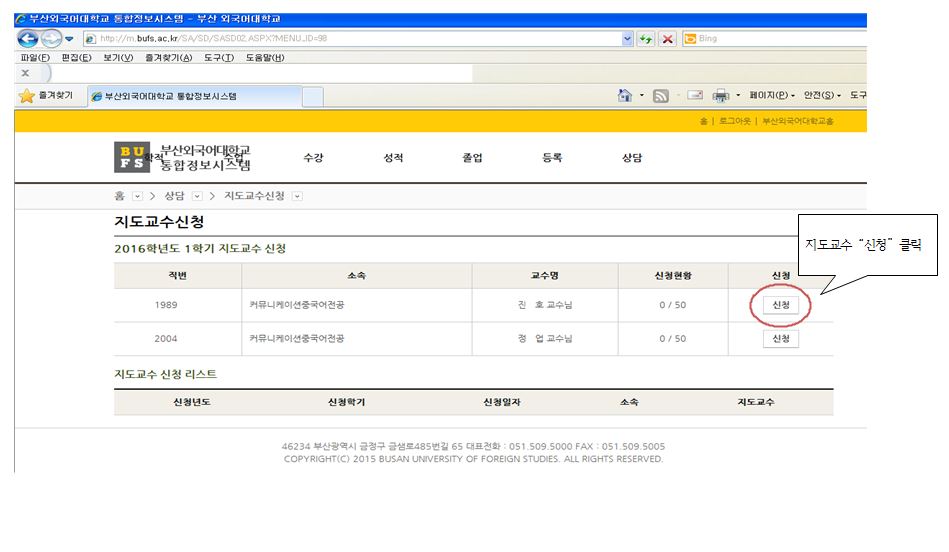949x552 pixels.
Task: Expand the 상담 breadcrumb dropdown
Action: (197, 195)
